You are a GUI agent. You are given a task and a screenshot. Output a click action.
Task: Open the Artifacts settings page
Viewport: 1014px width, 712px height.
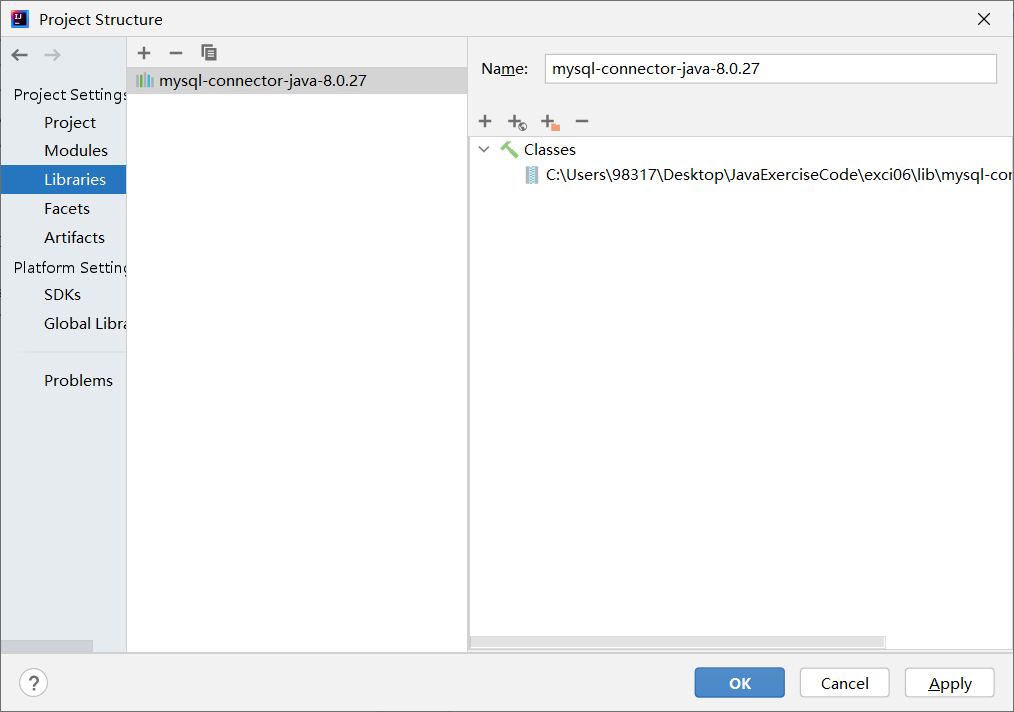74,237
